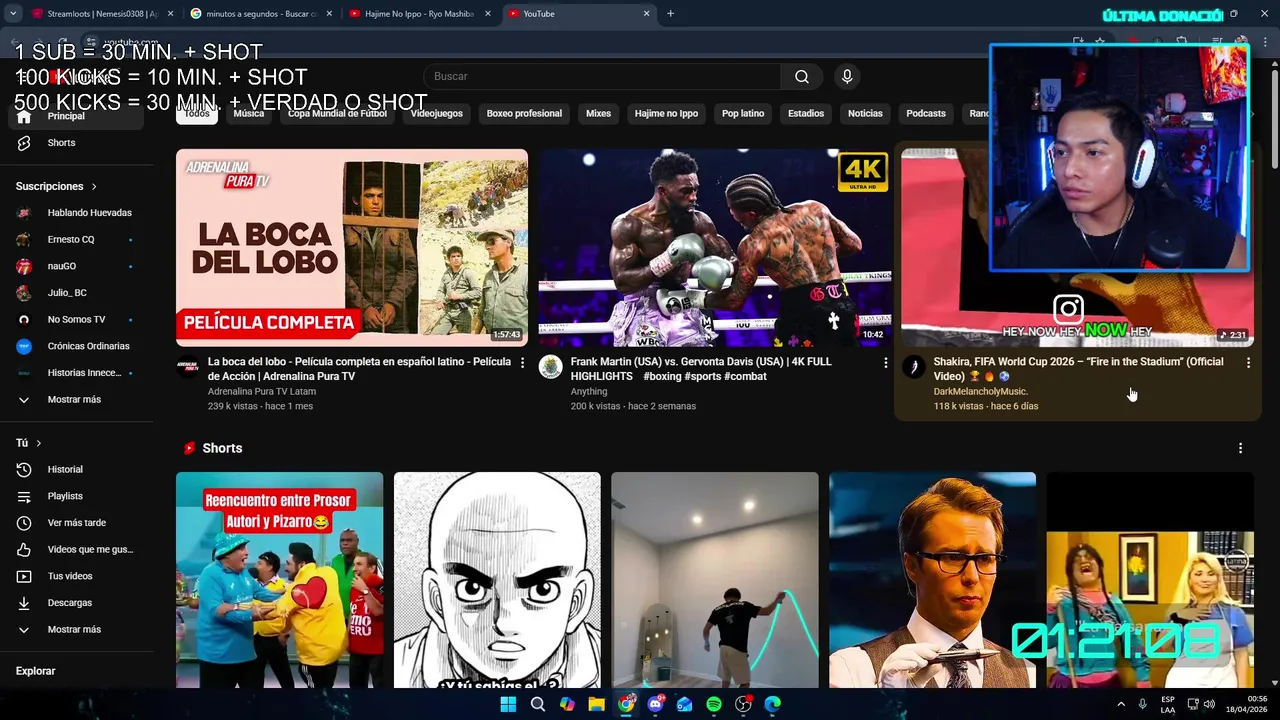
Task: Open Playlists in the sidebar
Action: tap(76, 496)
